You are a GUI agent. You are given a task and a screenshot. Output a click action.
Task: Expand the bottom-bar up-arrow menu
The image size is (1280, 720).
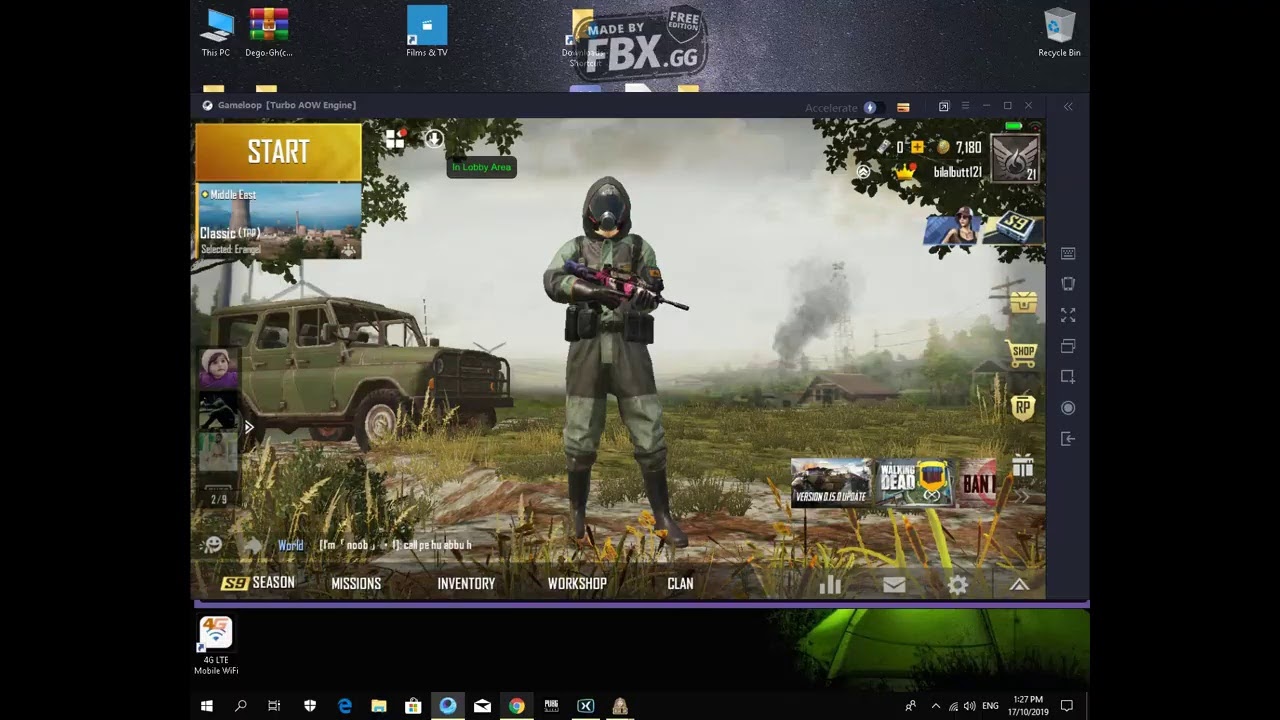pos(1019,585)
